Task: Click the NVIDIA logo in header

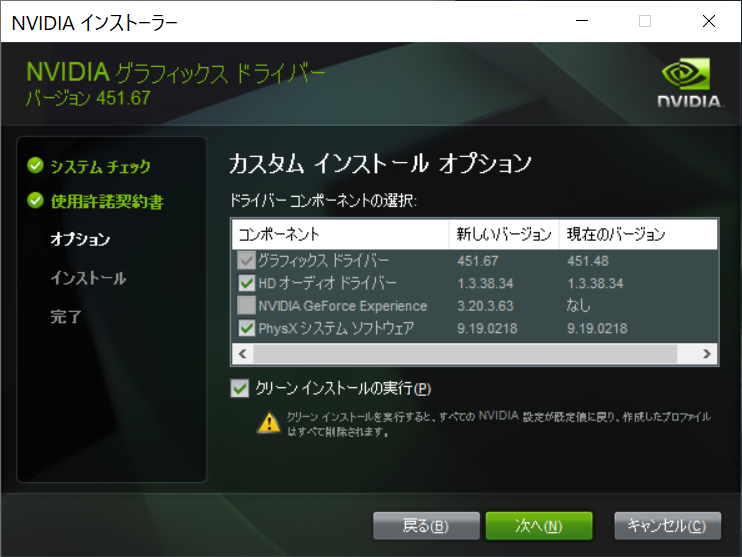Action: (689, 83)
